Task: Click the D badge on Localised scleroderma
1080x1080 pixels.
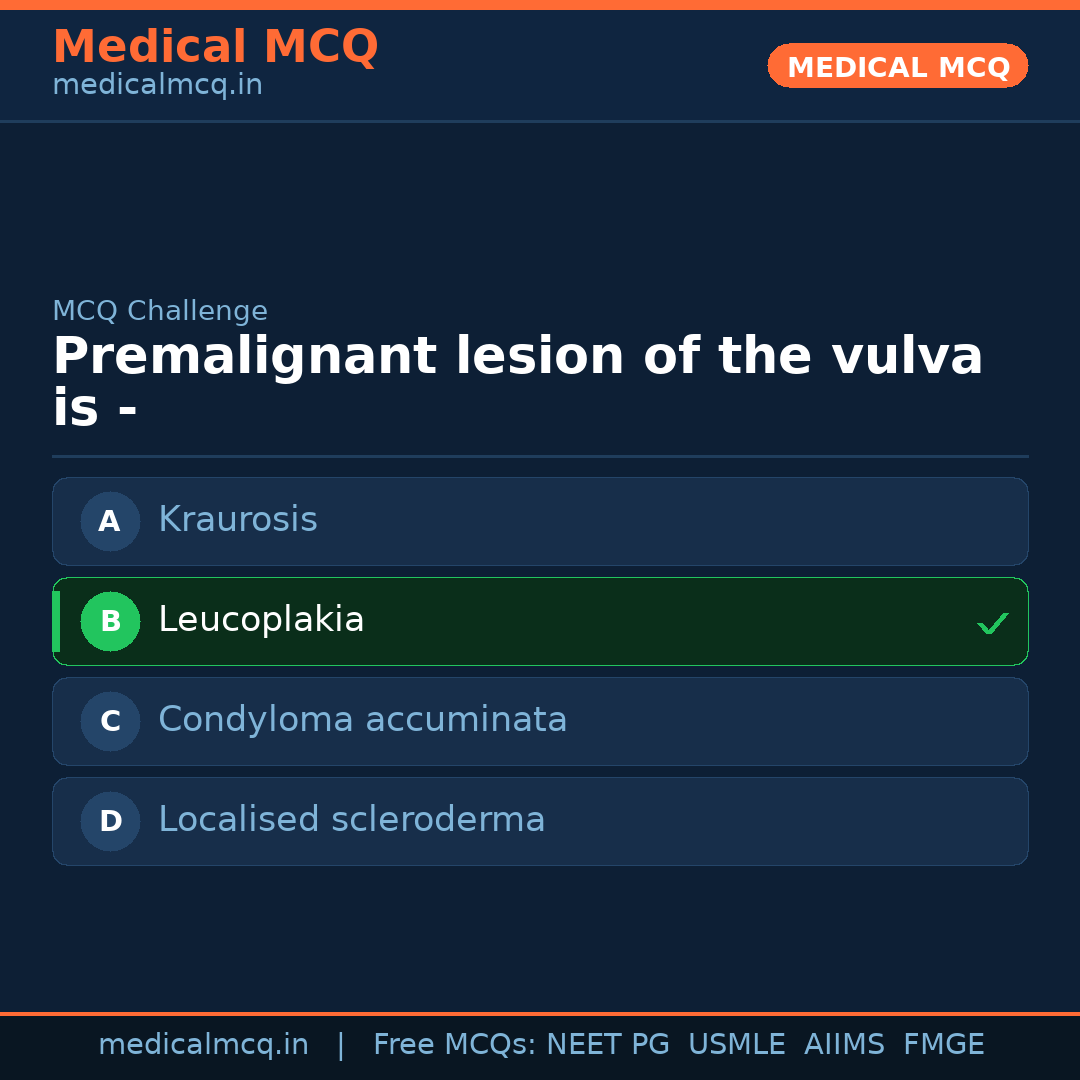Action: click(110, 821)
